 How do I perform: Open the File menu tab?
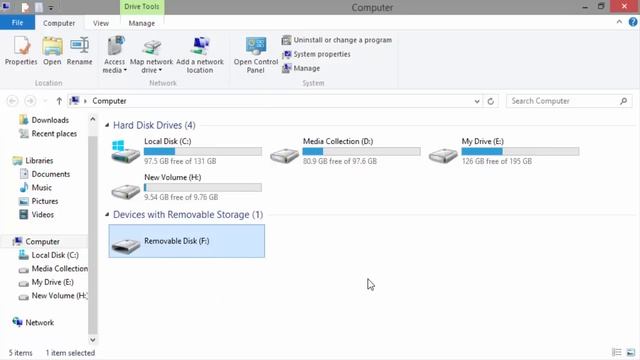point(18,23)
